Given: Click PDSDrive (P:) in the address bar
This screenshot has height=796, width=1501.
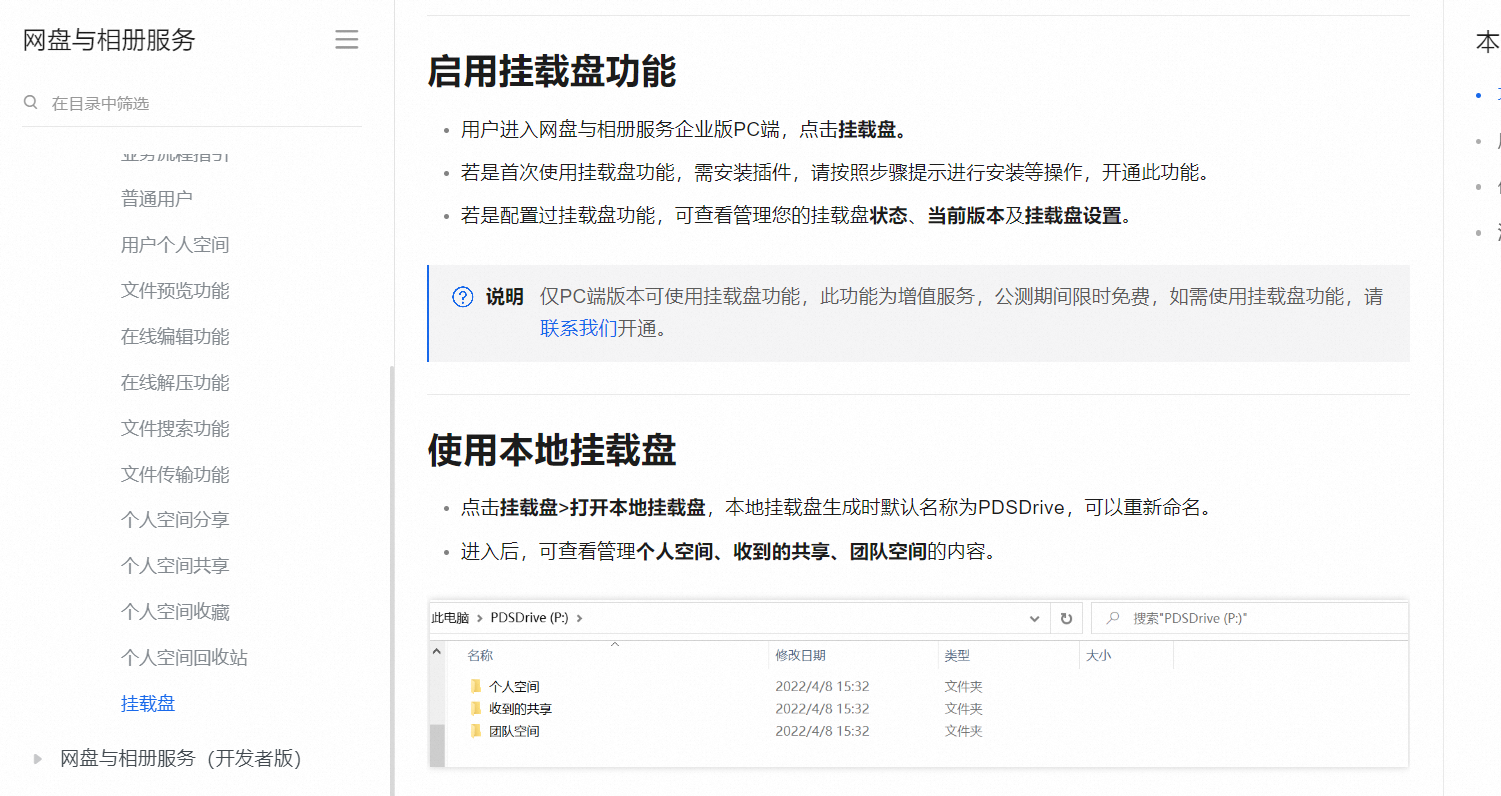Looking at the screenshot, I should (x=529, y=618).
